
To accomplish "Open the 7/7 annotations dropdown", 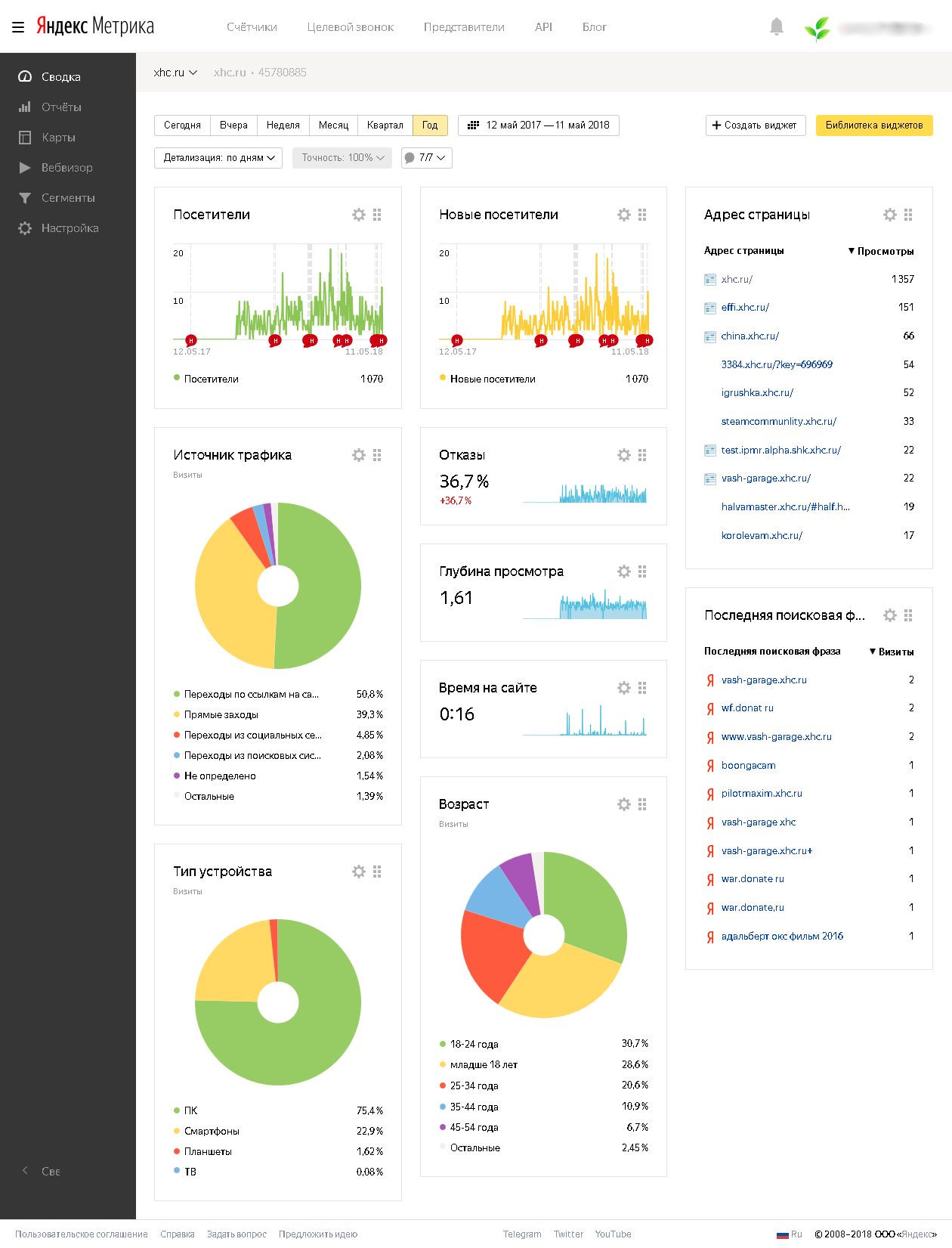I will (x=427, y=158).
